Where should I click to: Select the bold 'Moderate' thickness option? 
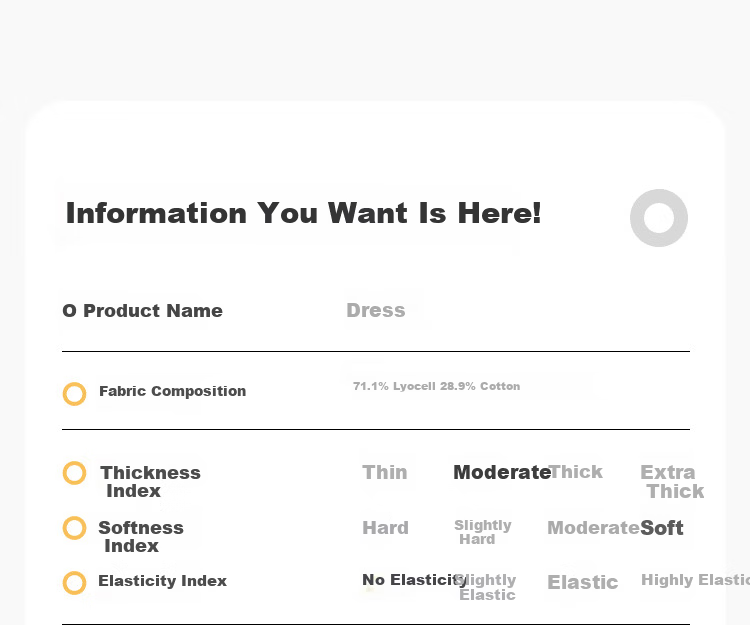pyautogui.click(x=502, y=472)
